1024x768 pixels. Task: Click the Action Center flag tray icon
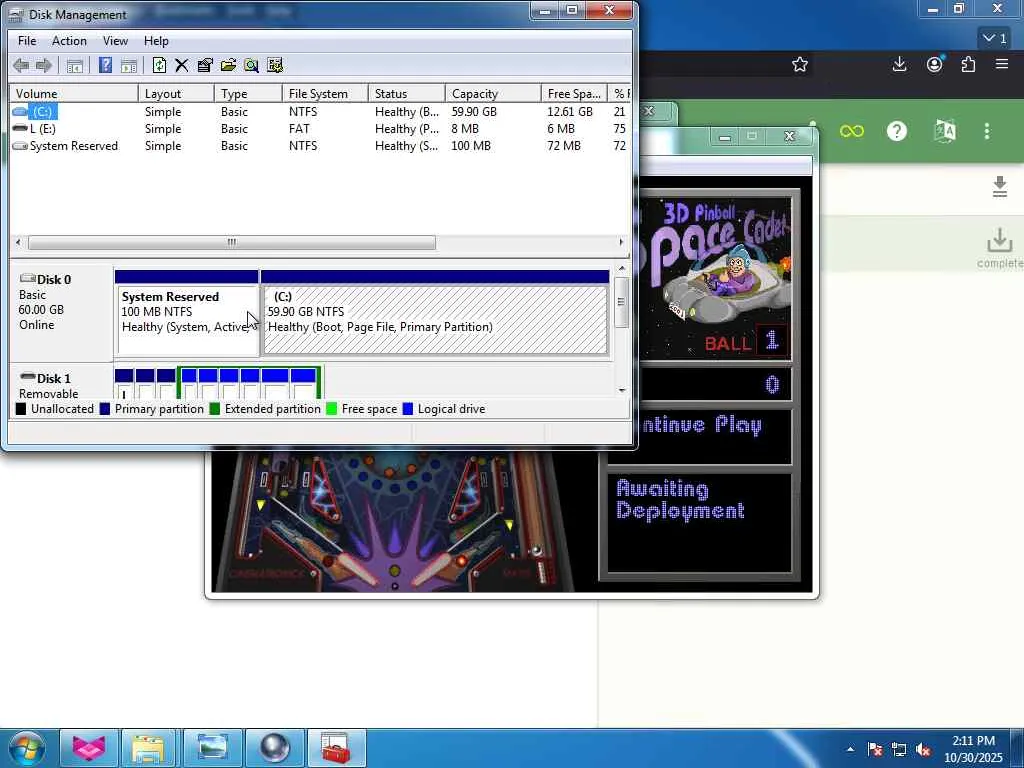click(875, 749)
